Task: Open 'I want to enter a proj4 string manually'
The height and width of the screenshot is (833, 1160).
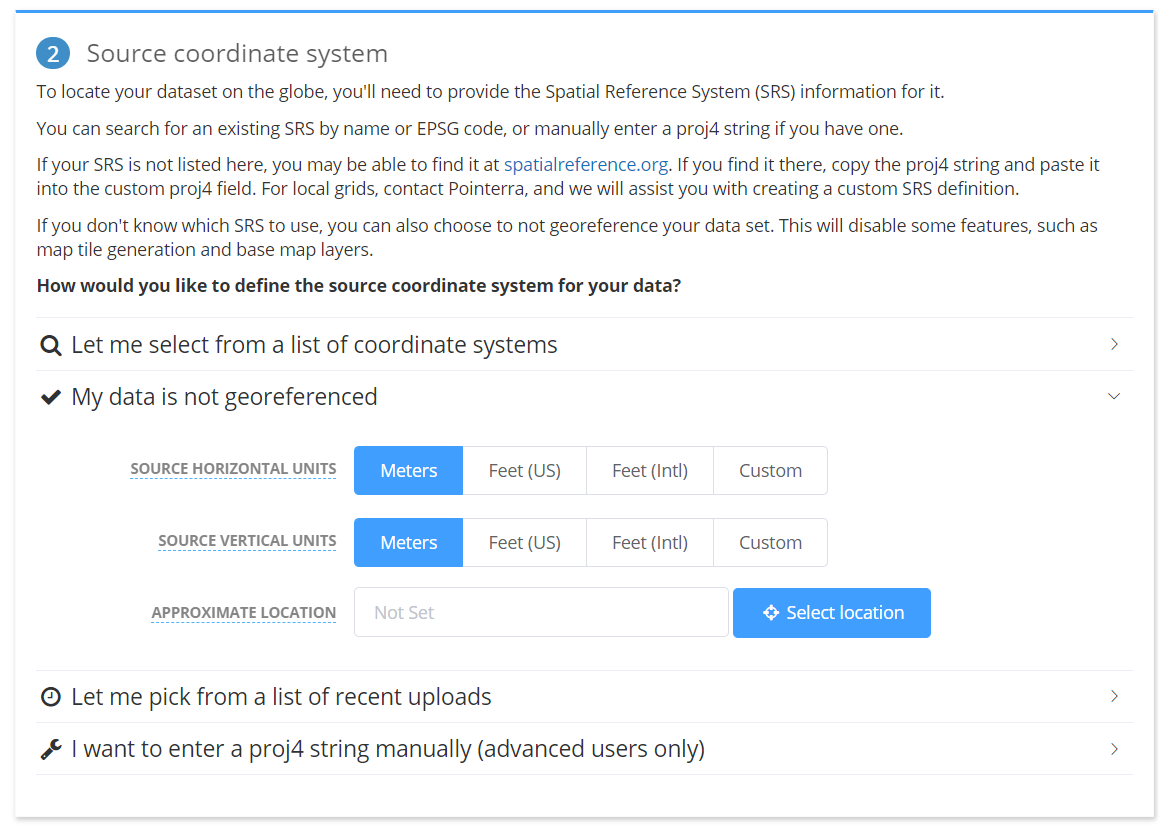Action: pos(388,749)
